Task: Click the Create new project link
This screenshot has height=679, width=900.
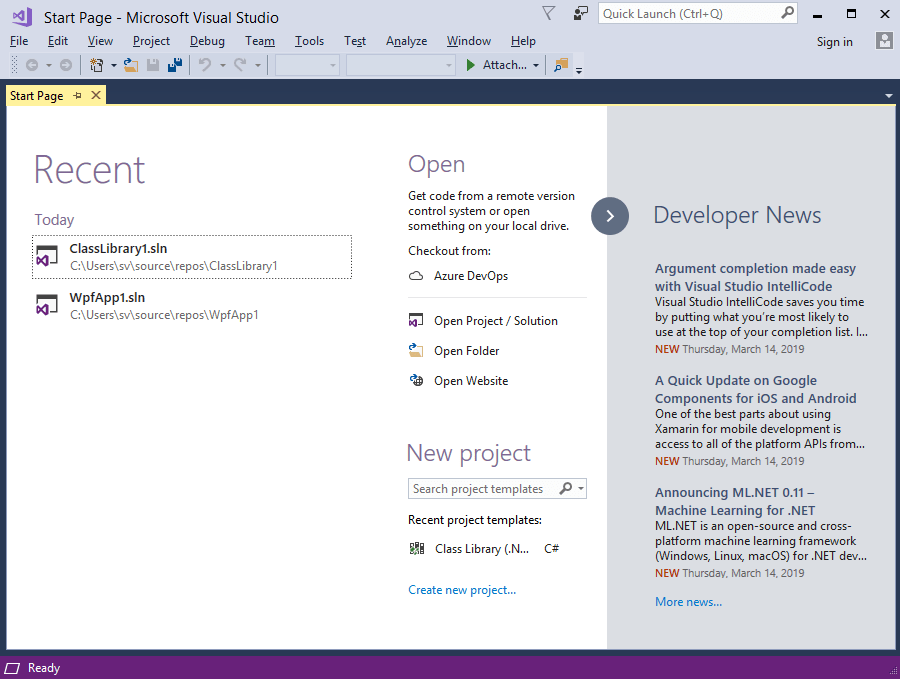Action: pos(462,590)
